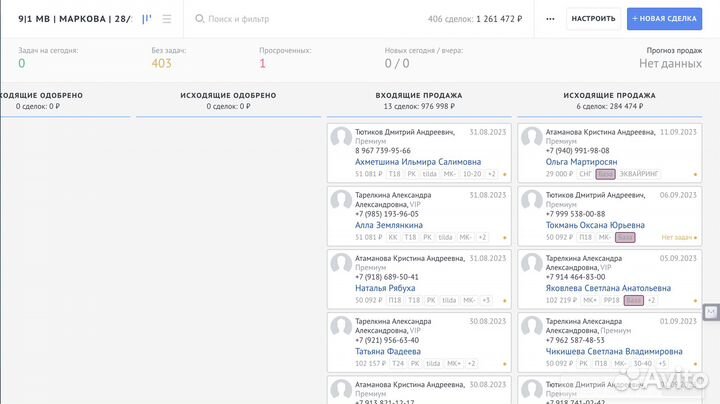Select the ВХОДЯЩИЕ ПРОДАЖА column header
The width and height of the screenshot is (720, 404).
419,95
